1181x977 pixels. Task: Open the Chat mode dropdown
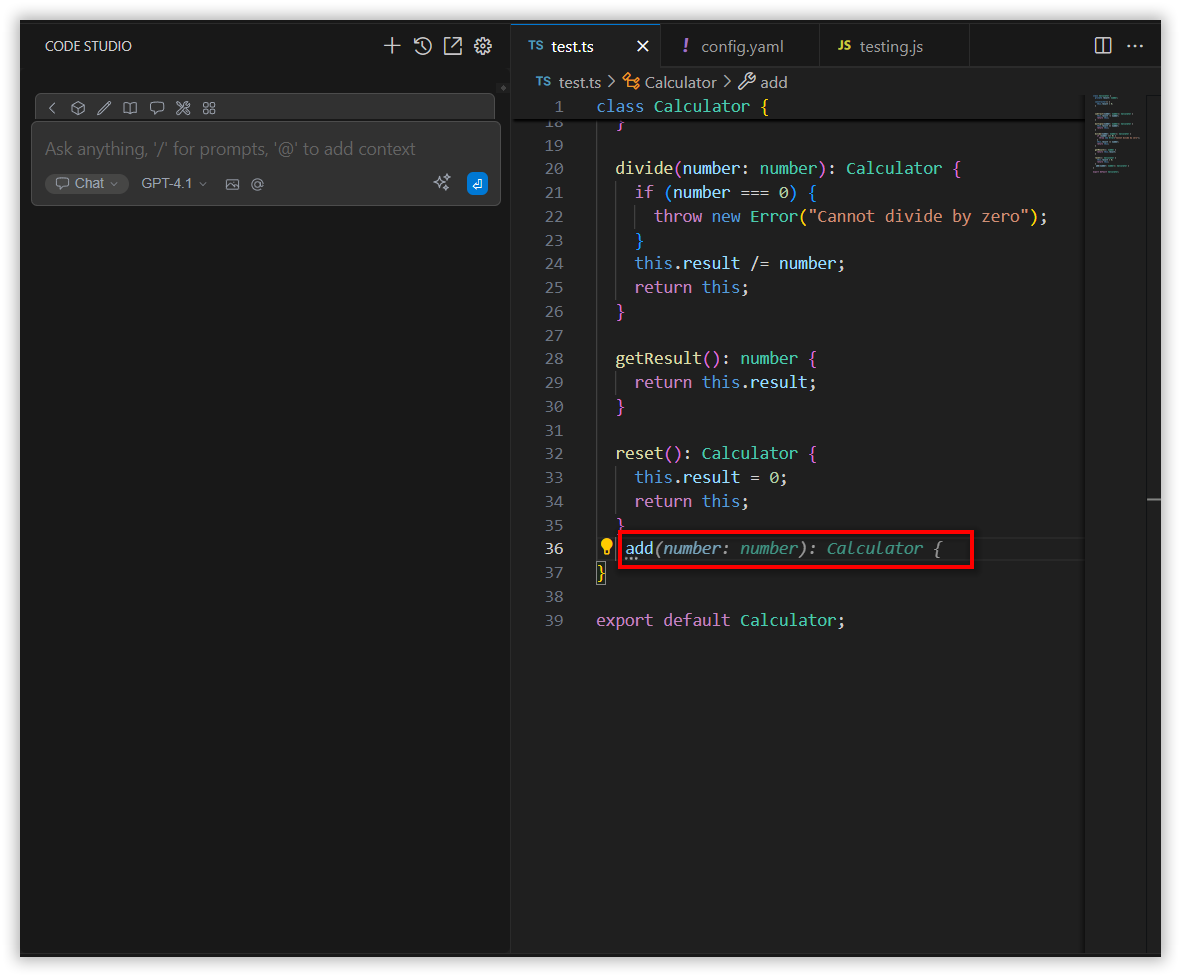click(87, 183)
